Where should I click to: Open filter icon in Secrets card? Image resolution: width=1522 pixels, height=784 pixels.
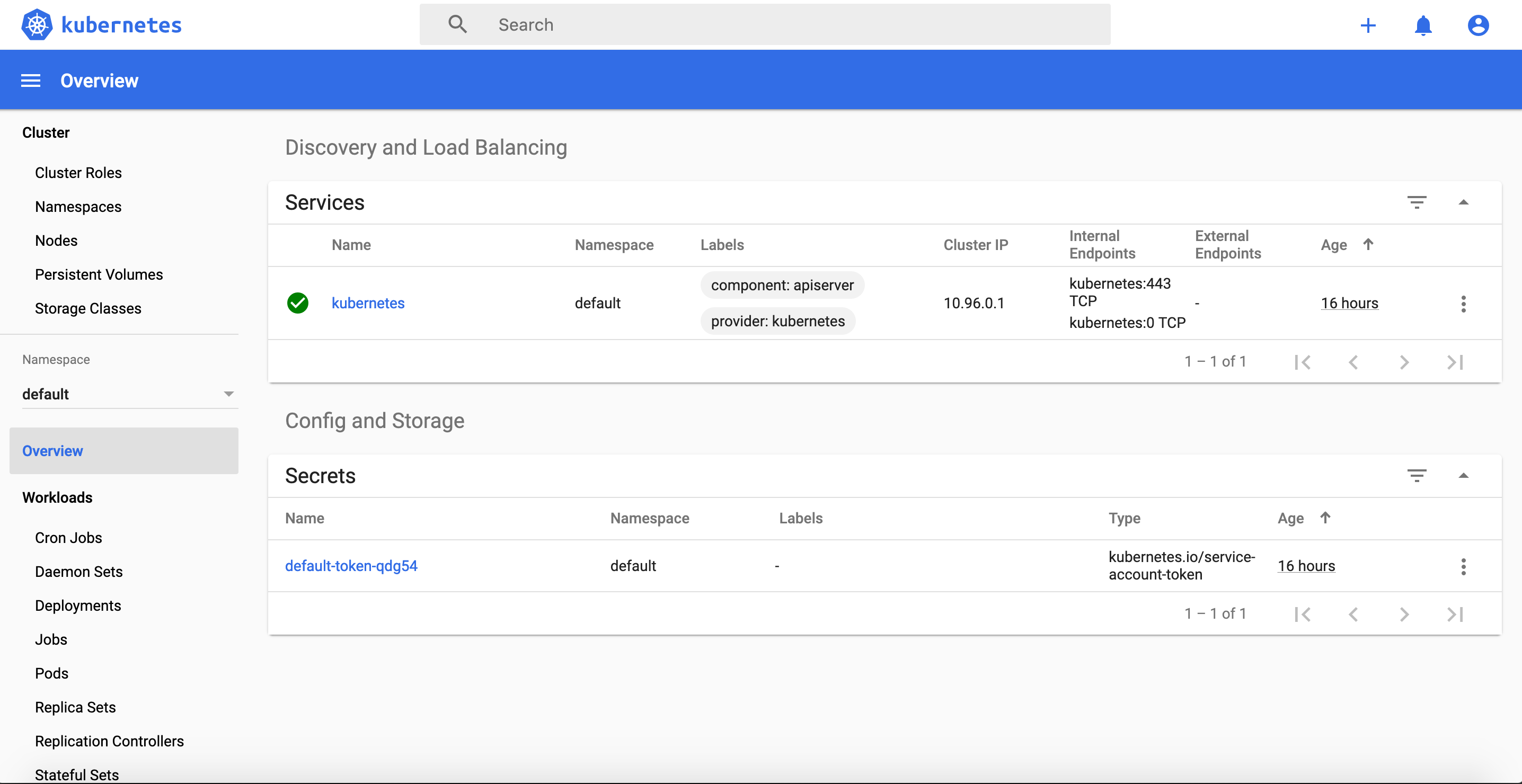(1416, 476)
